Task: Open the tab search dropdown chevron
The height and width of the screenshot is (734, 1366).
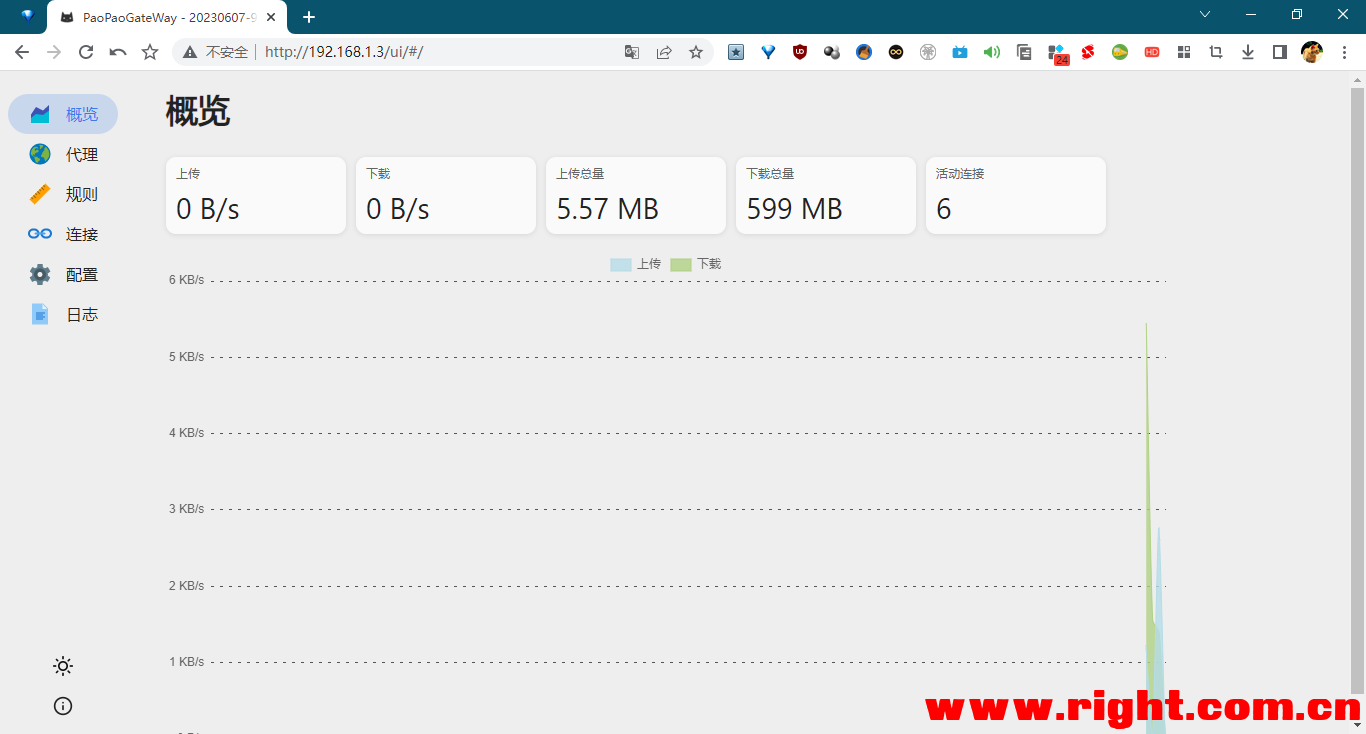Action: coord(1205,14)
